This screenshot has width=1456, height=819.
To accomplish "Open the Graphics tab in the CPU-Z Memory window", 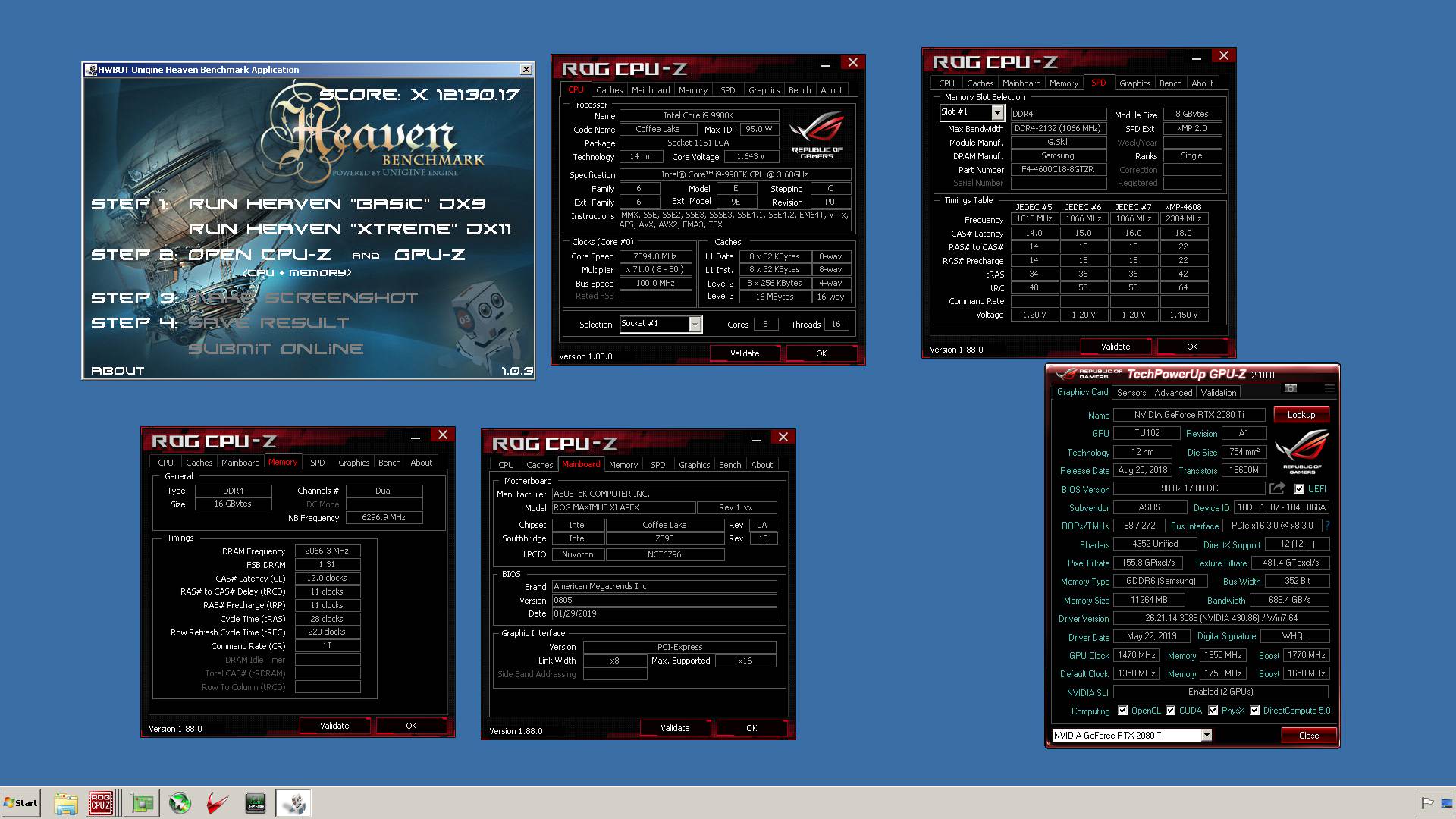I will (353, 463).
